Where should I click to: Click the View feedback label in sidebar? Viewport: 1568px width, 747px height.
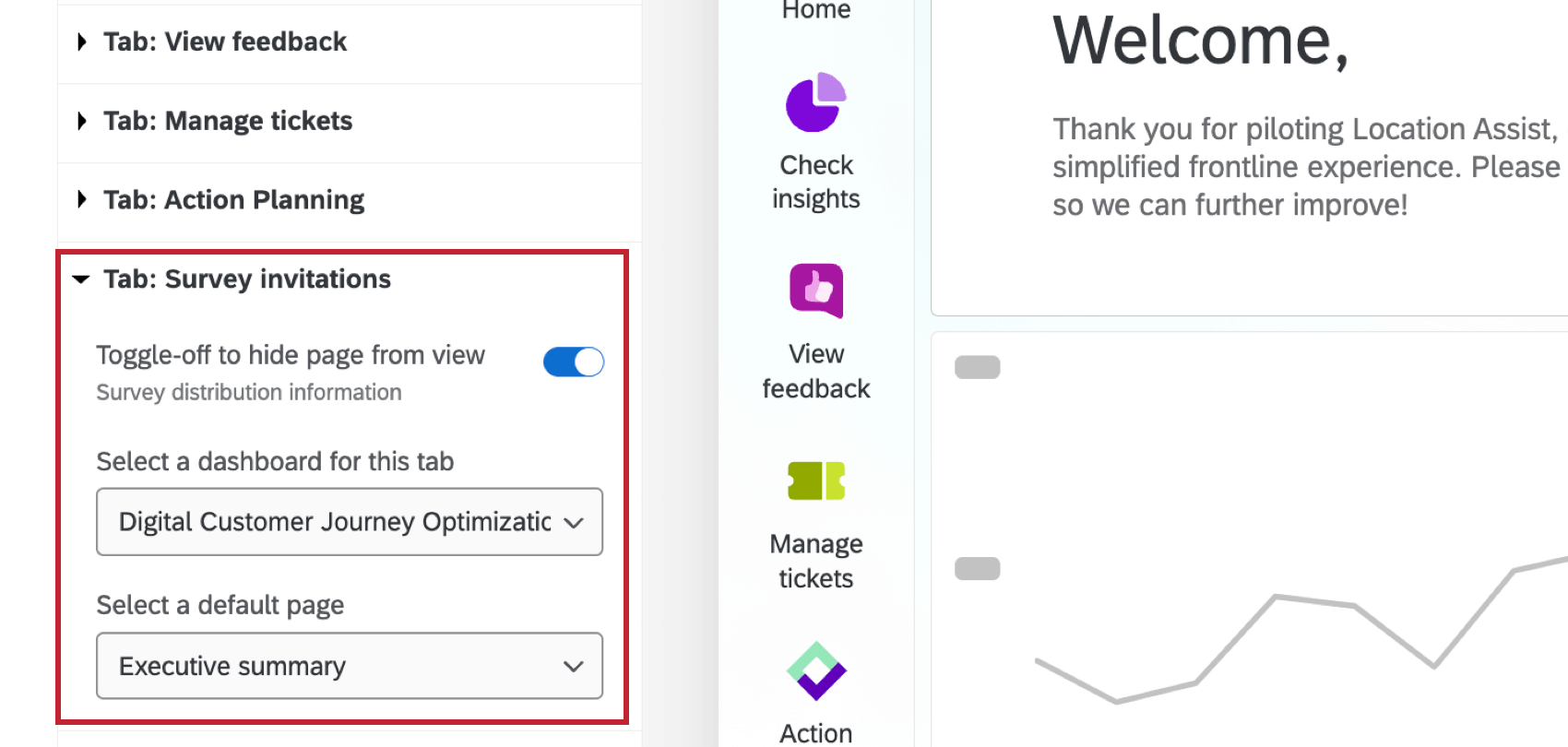pos(816,371)
